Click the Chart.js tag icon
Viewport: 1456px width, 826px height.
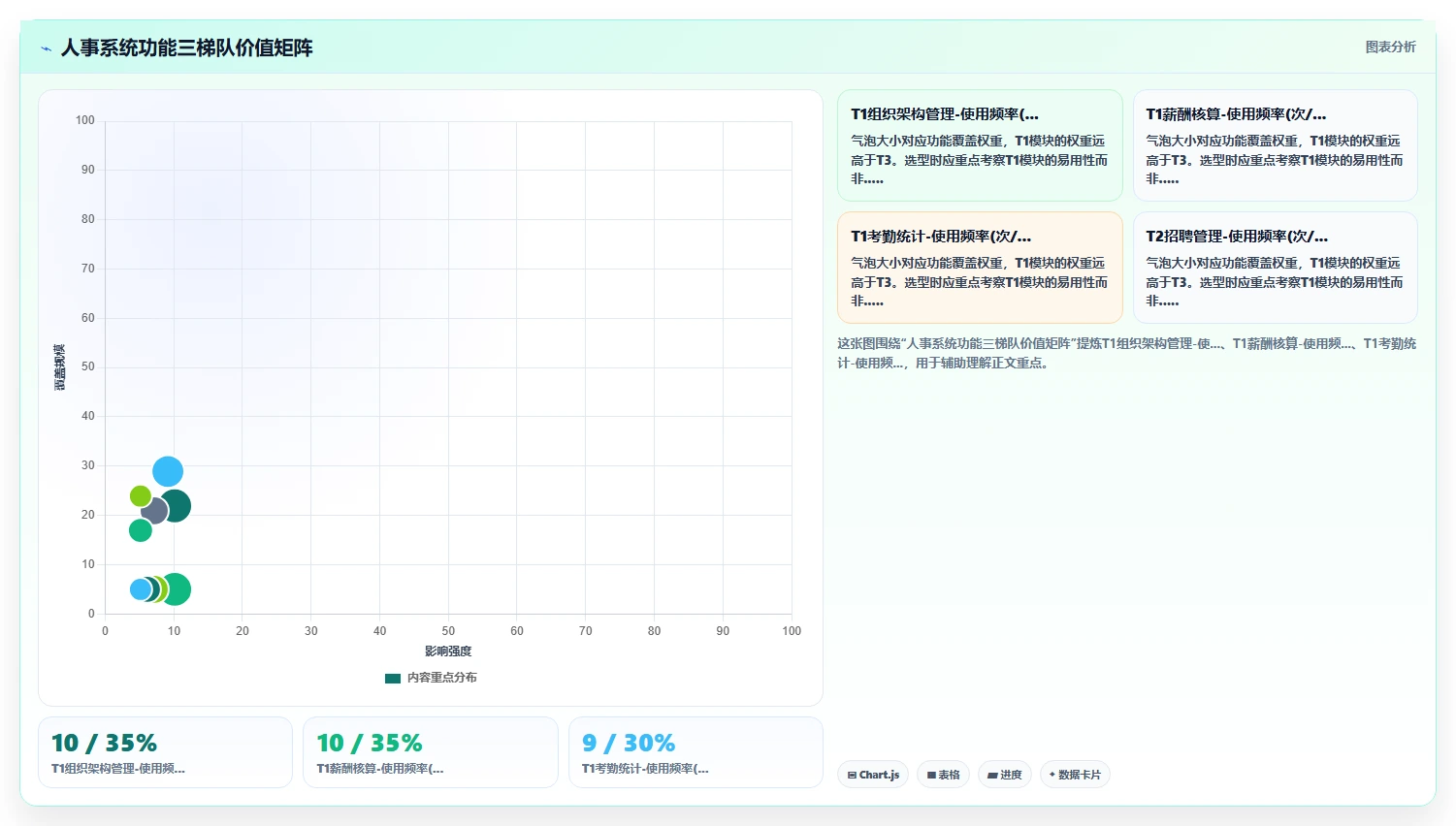[852, 776]
